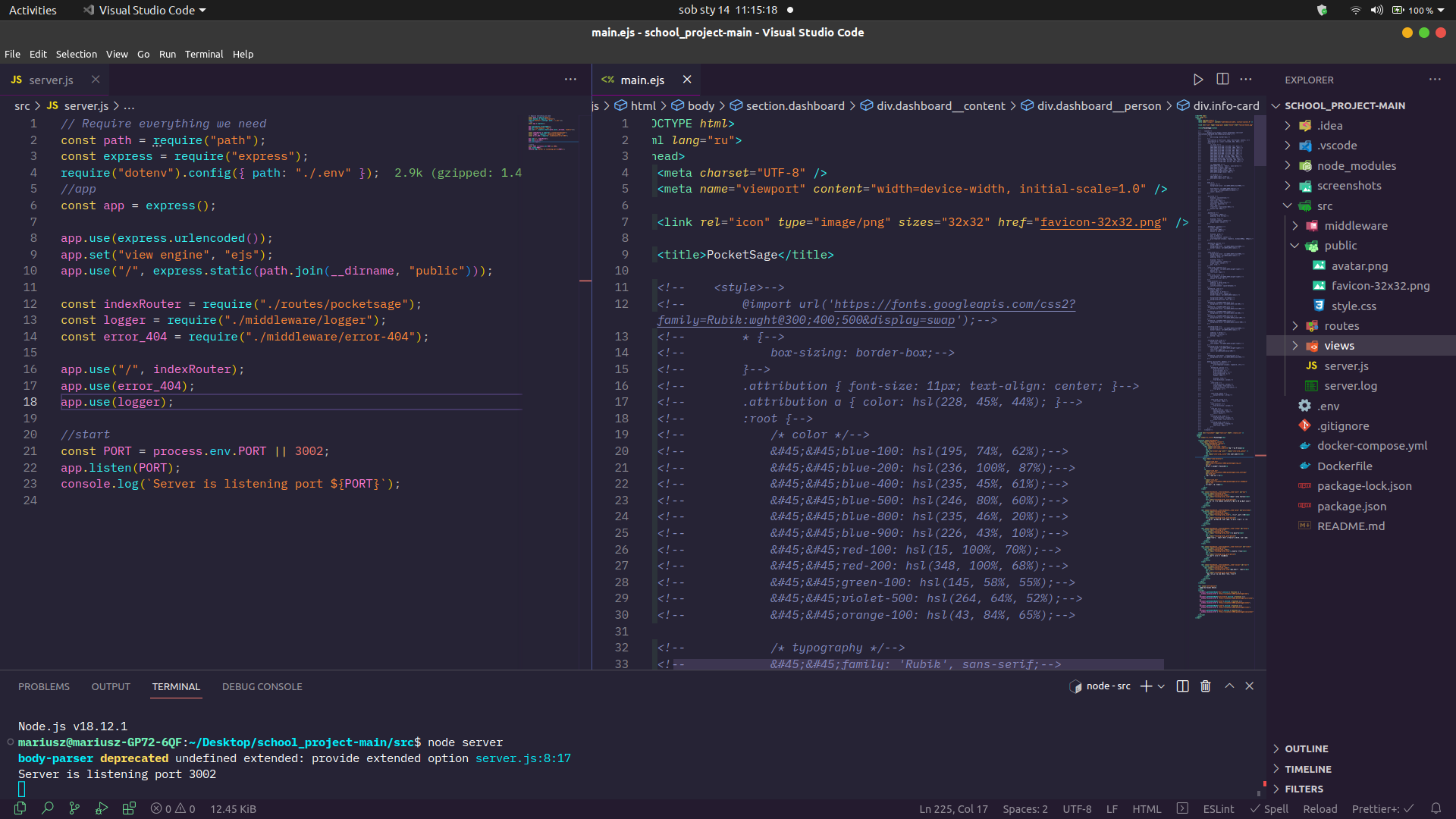Open more actions for server.js editor group
The height and width of the screenshot is (819, 1456).
click(x=570, y=80)
